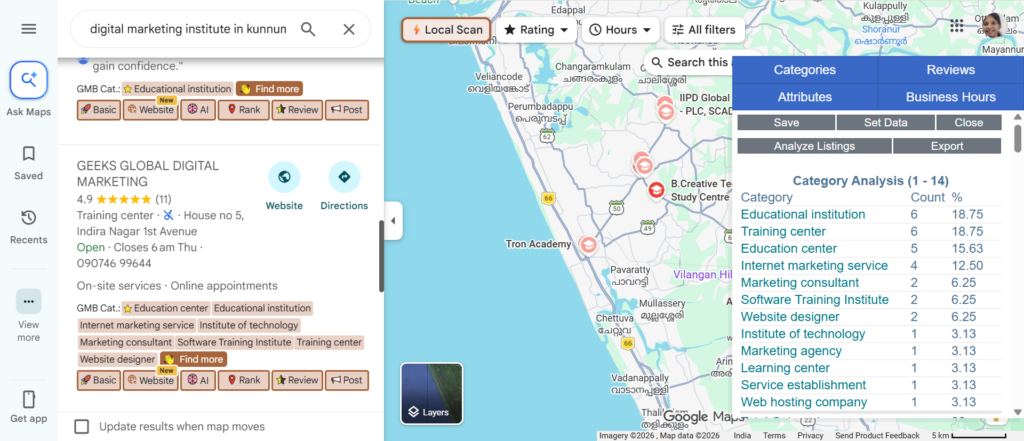Click AI button in the top listing

coord(198,110)
